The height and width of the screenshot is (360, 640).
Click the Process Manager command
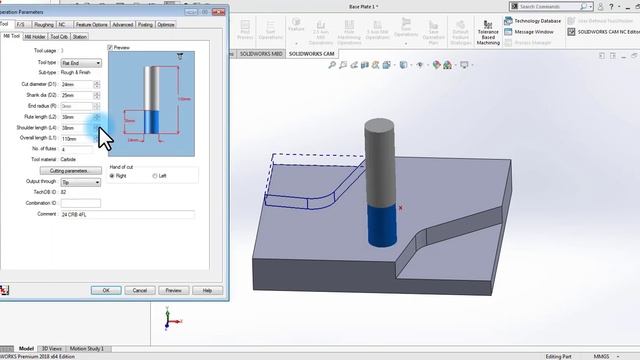coord(528,42)
